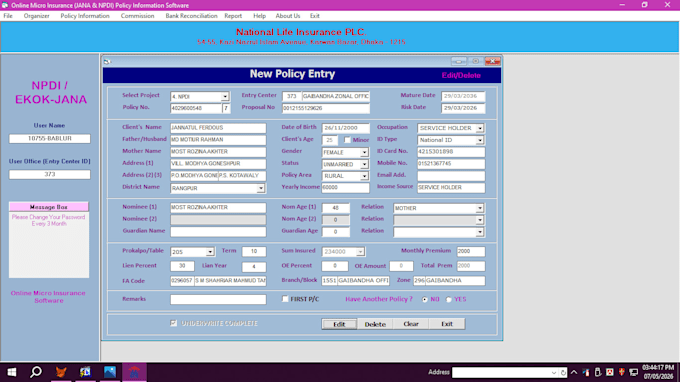Click the Email Add. field
Viewport: 680px width, 382px height.
click(451, 176)
